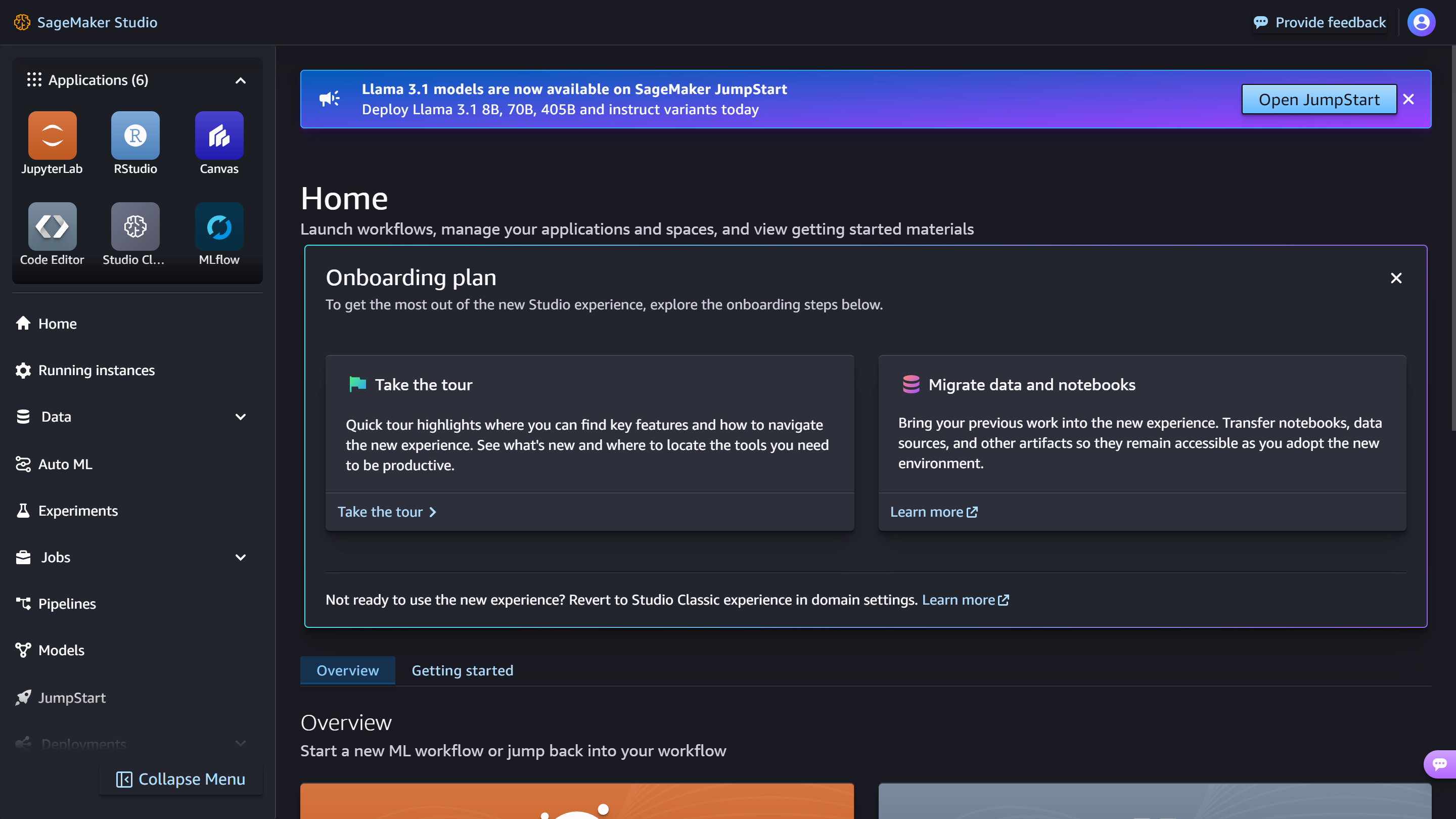1456x819 pixels.
Task: Select the Overview tab
Action: 348,670
